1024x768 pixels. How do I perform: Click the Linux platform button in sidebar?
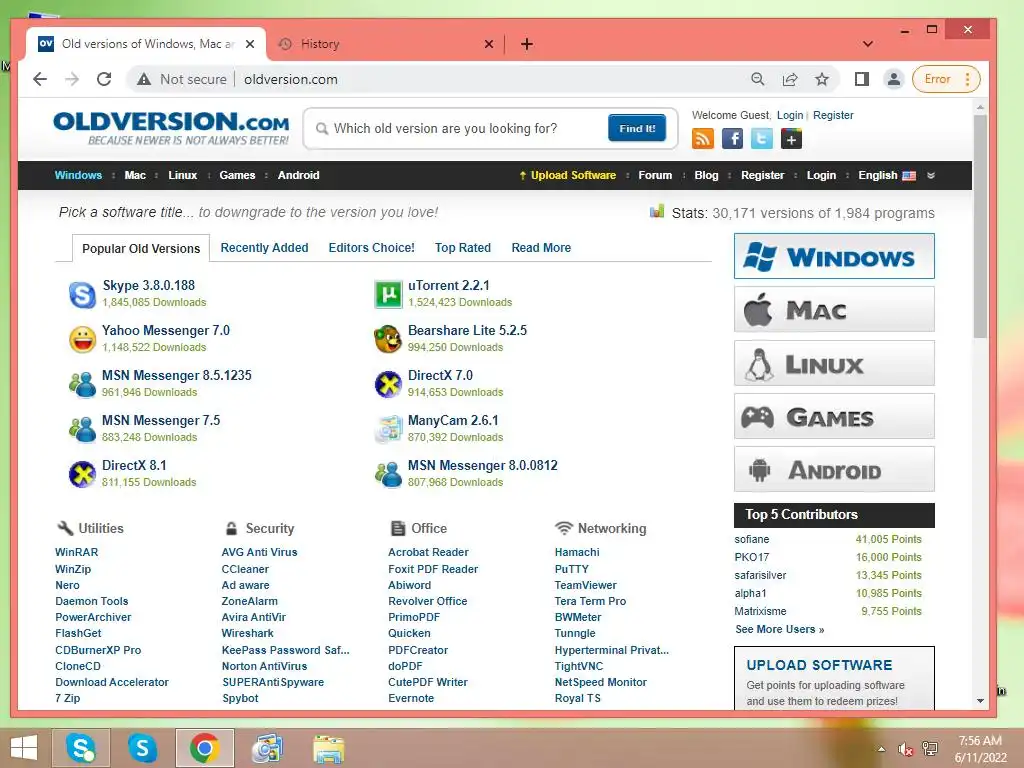pyautogui.click(x=835, y=363)
